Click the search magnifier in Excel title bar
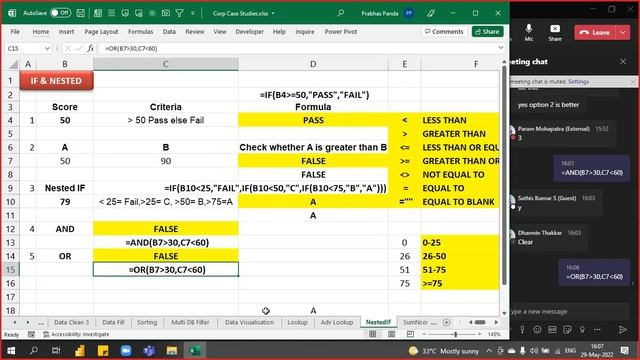 (340, 13)
